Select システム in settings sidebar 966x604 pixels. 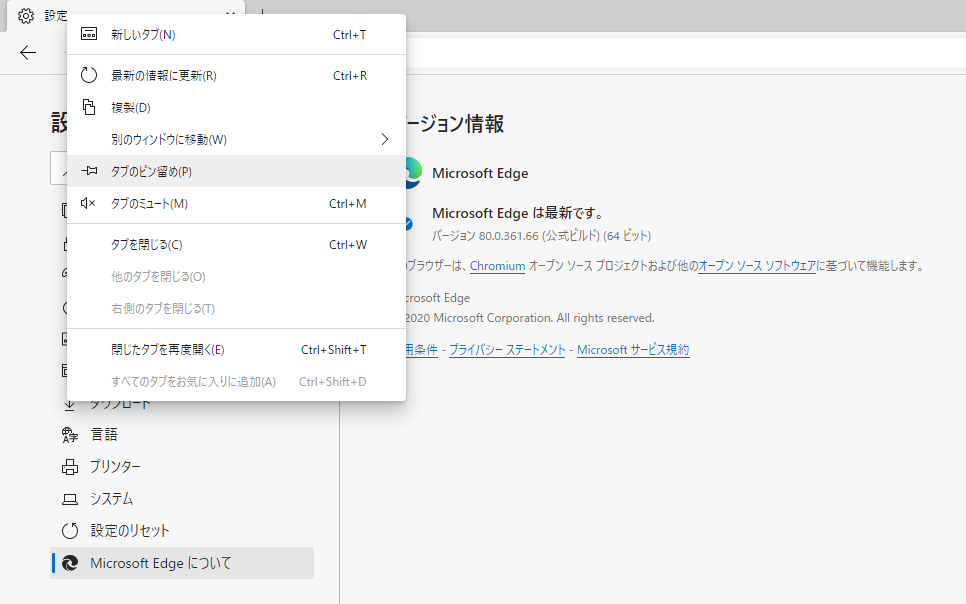[x=182, y=499]
